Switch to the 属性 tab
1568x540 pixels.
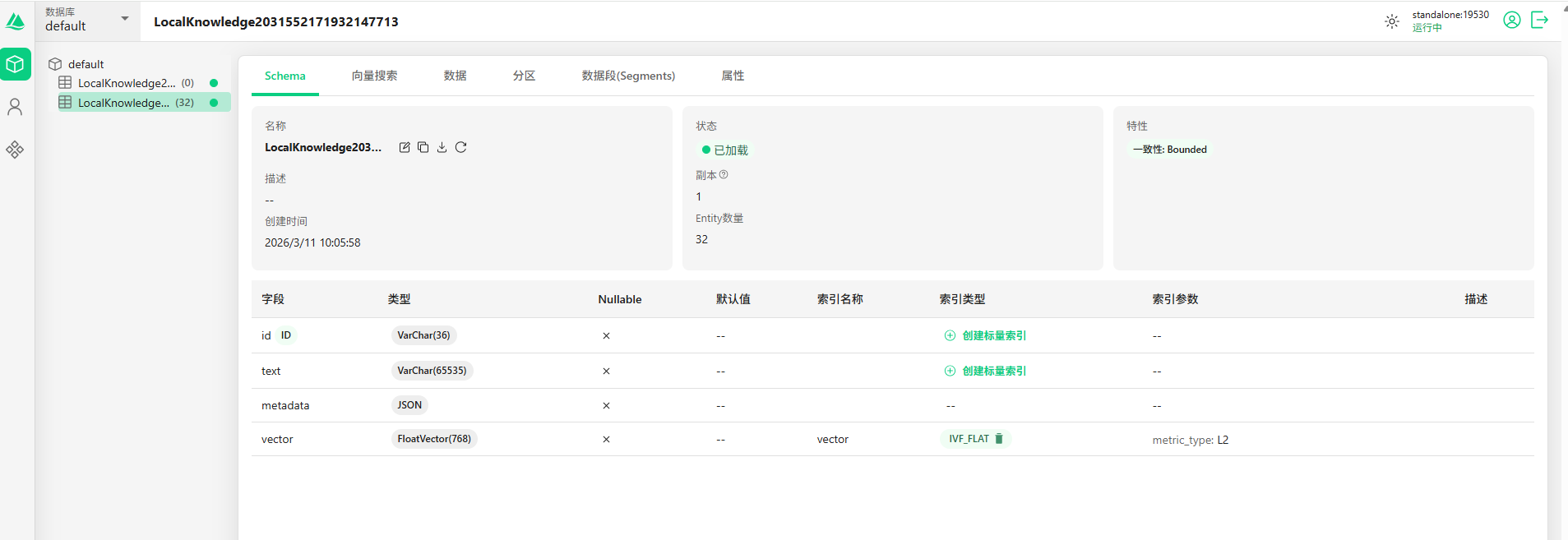[x=733, y=76]
